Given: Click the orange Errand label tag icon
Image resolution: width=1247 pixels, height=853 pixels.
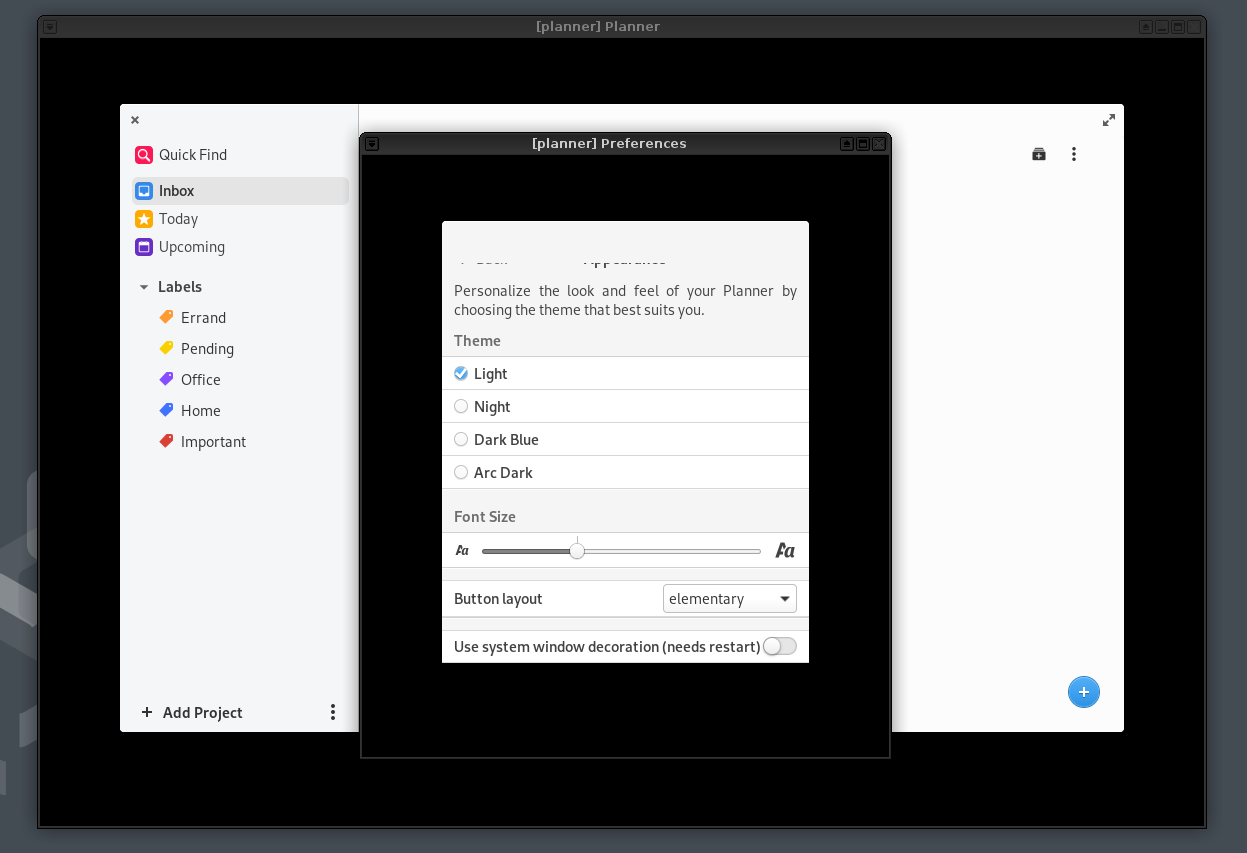Looking at the screenshot, I should [165, 317].
